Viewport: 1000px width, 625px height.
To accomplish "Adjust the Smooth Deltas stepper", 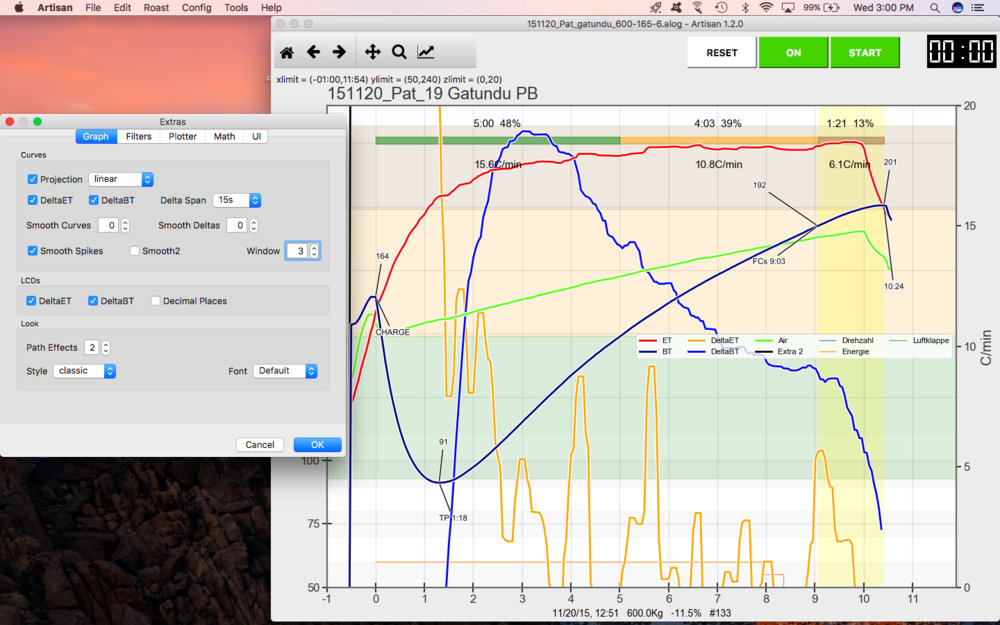I will point(254,225).
